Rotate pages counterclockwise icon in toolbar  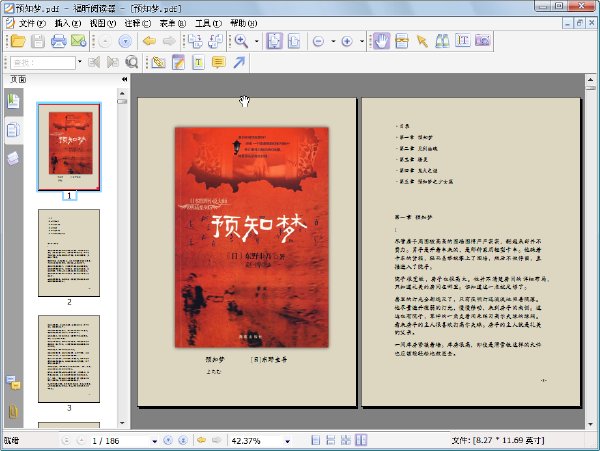point(215,41)
